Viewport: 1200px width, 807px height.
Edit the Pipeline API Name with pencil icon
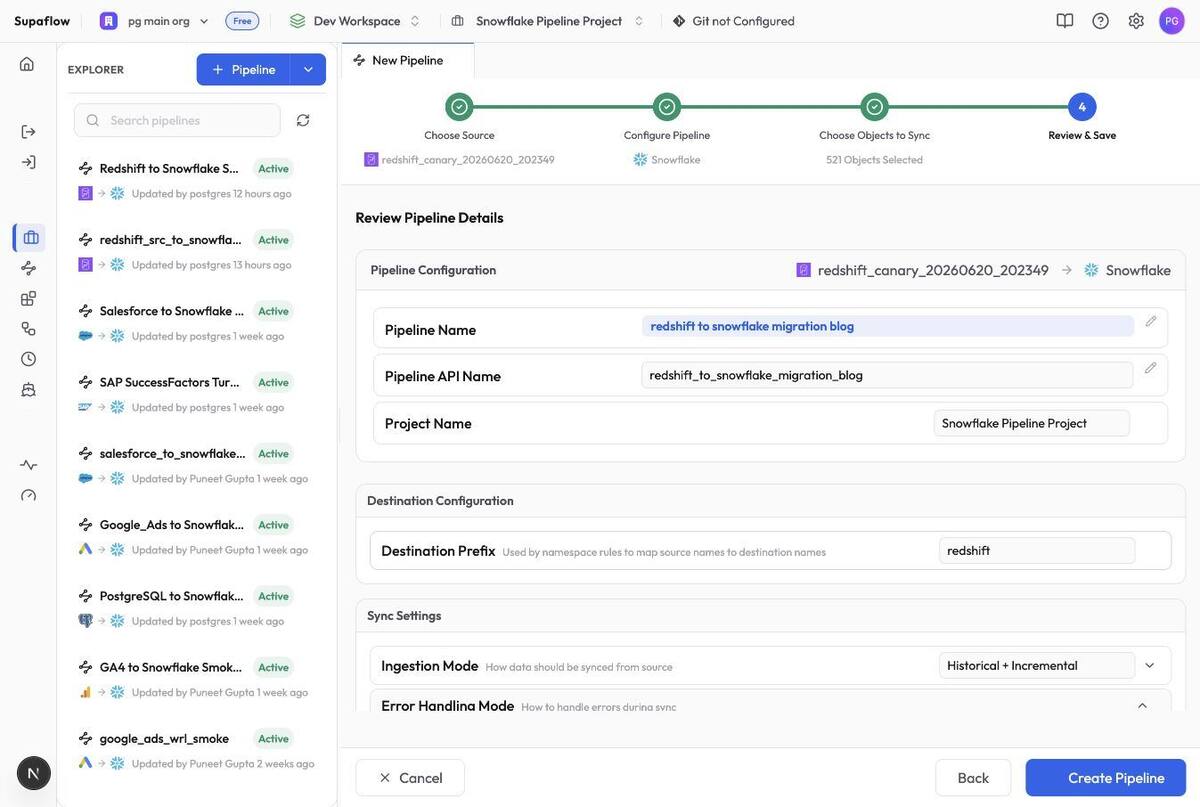click(x=1151, y=368)
